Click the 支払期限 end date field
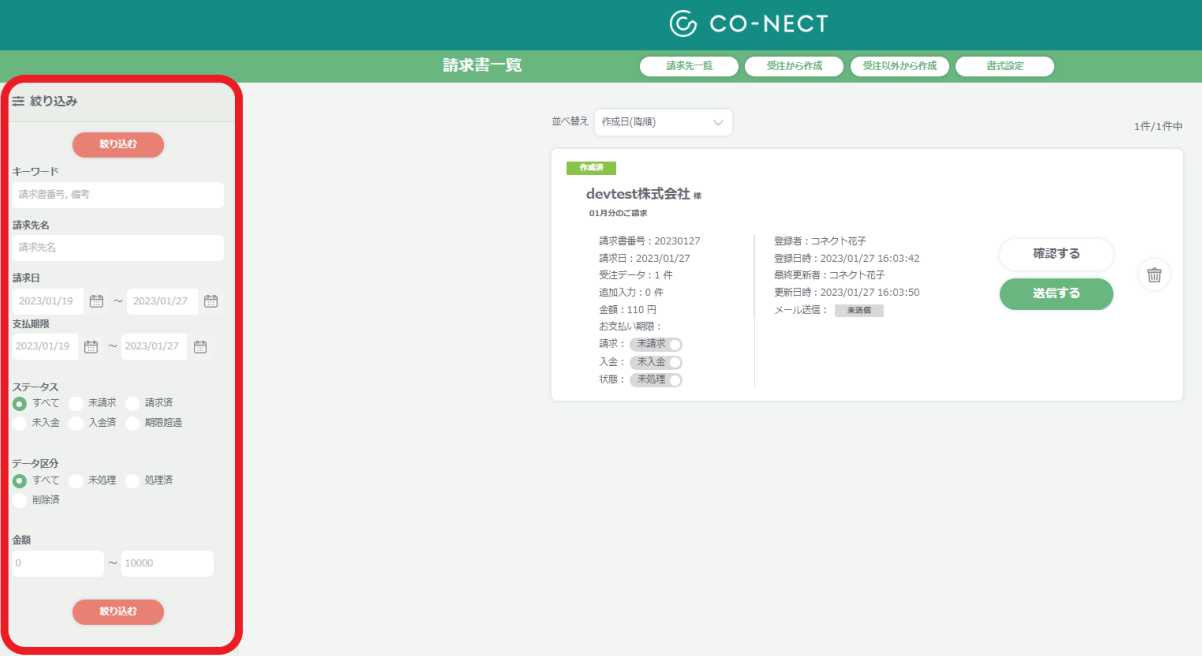This screenshot has height=656, width=1202. (153, 347)
